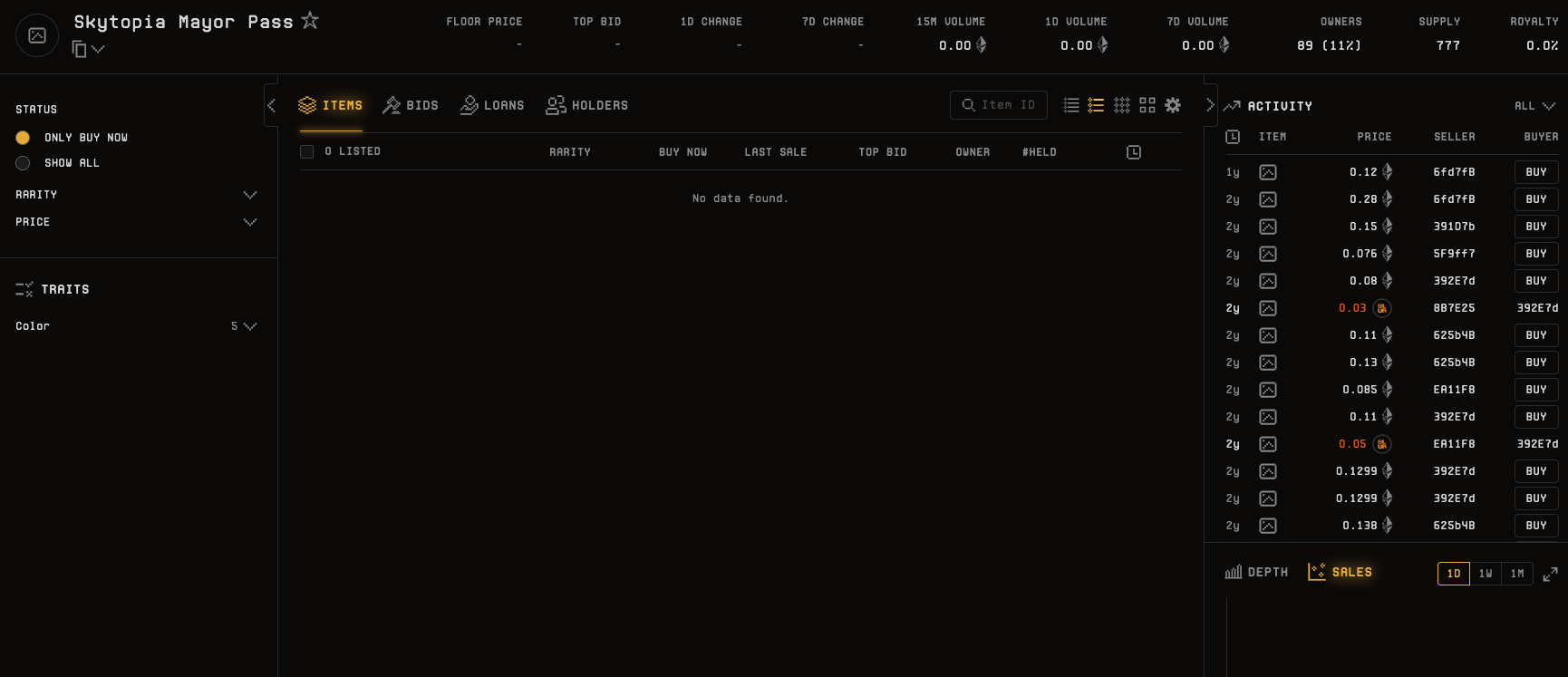This screenshot has height=677, width=1568.
Task: Set the chart range to 1M
Action: [x=1517, y=574]
